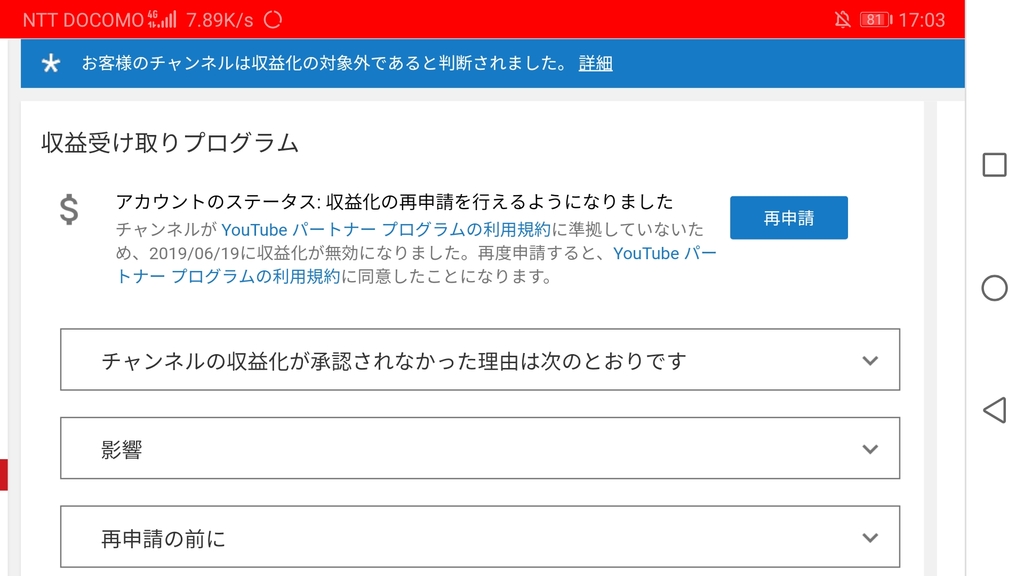Tap the muted notifications bell in the status bar
1024x576 pixels.
842,20
